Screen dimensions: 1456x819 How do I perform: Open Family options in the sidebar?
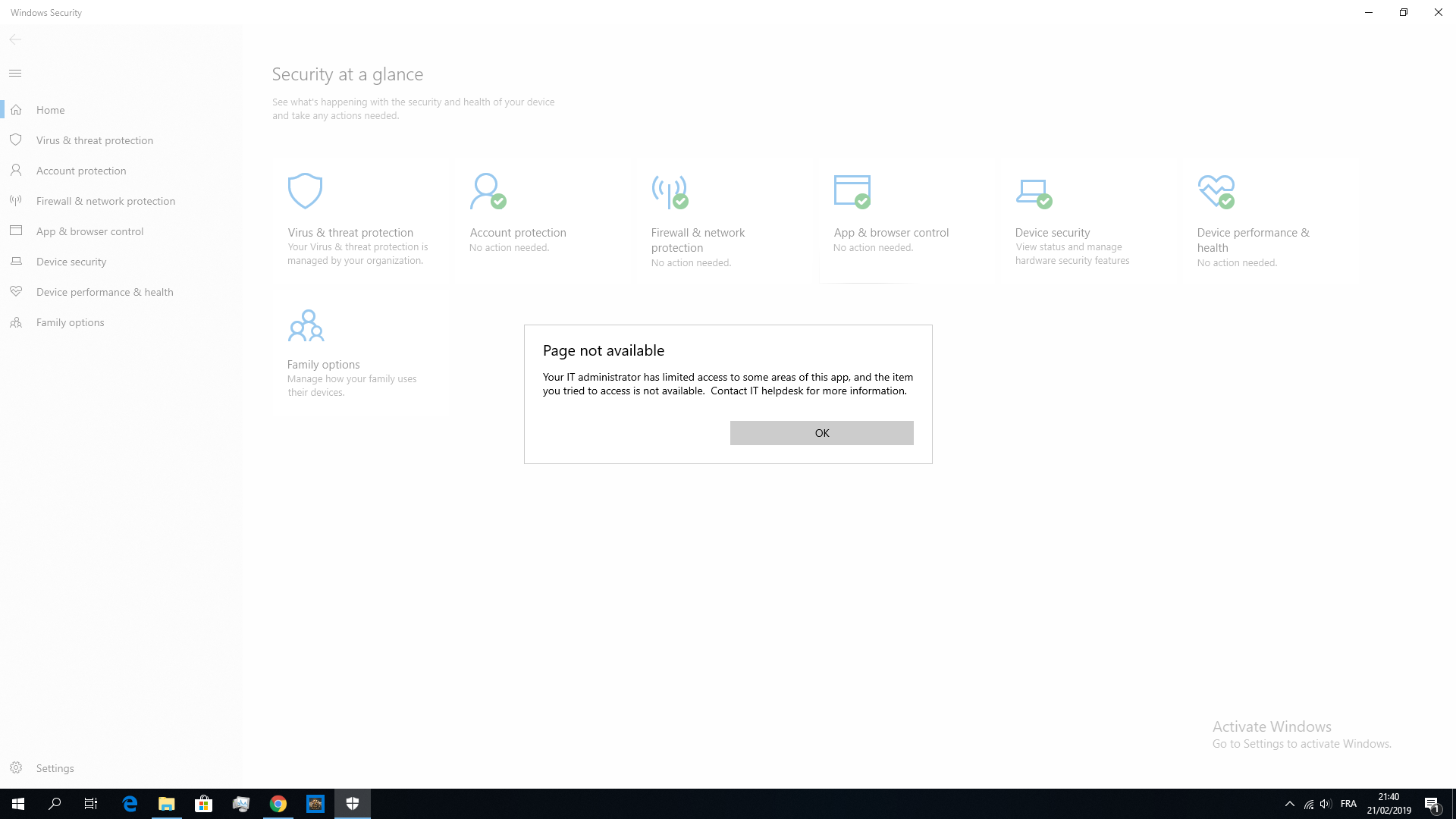tap(70, 322)
